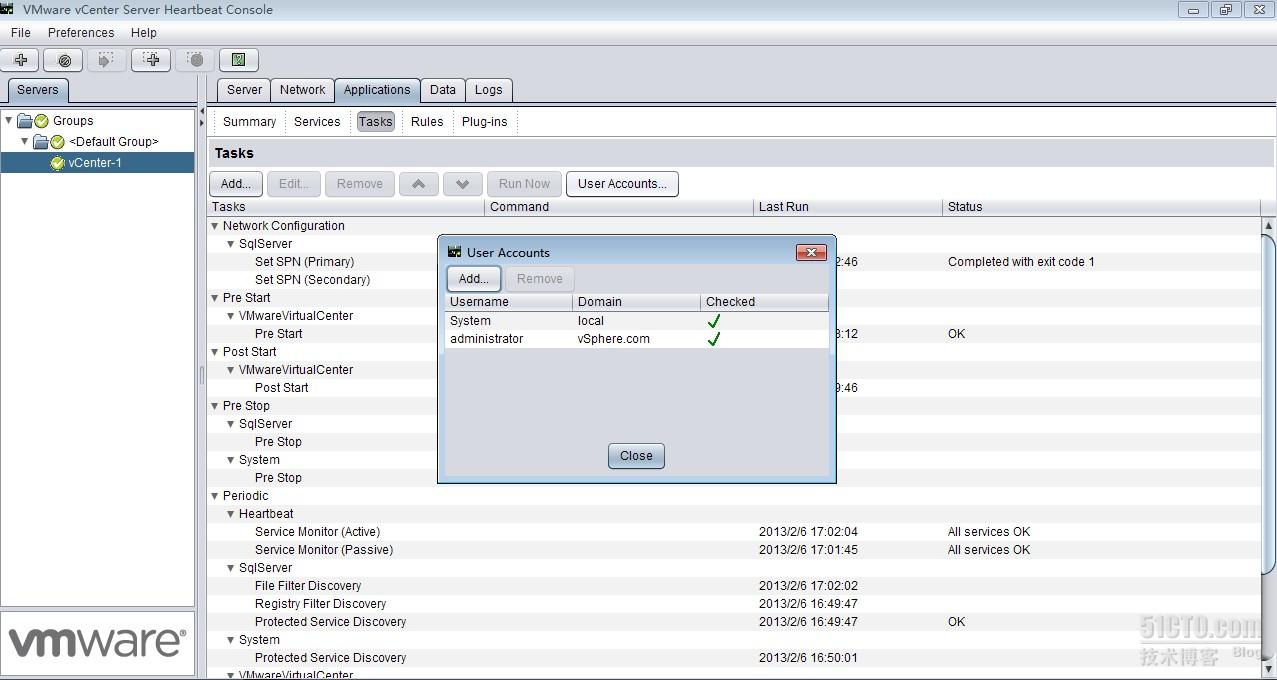Click the Add Group dashed-plus toolbar icon

(152, 60)
